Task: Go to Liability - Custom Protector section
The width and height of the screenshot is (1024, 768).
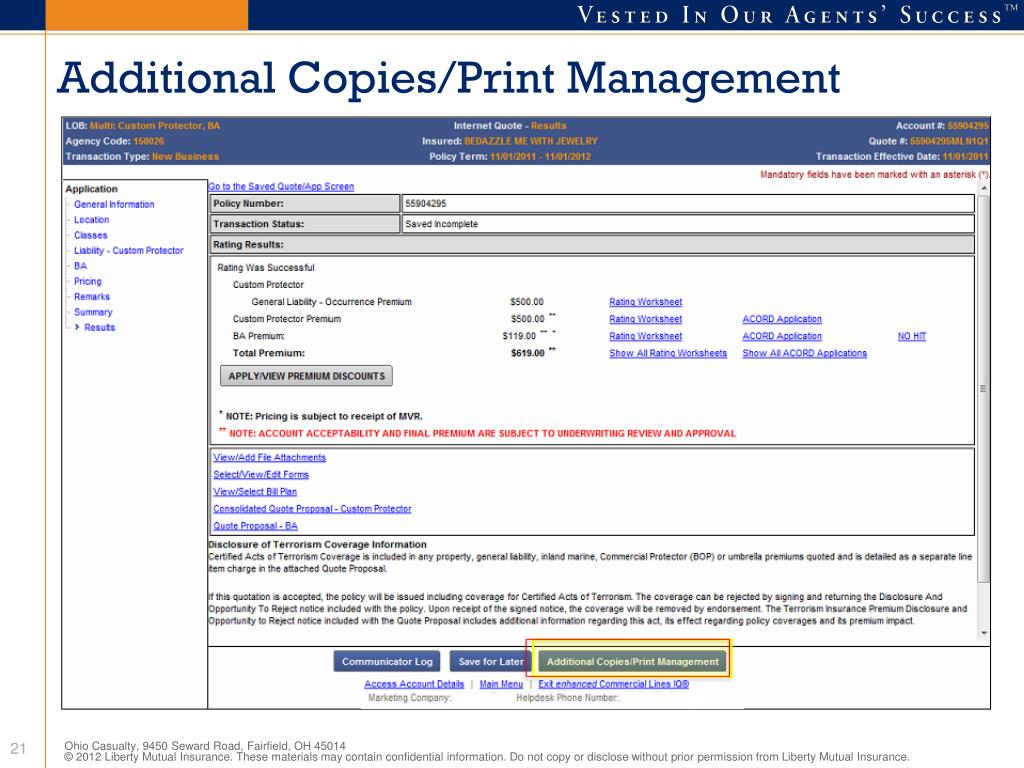Action: 129,251
